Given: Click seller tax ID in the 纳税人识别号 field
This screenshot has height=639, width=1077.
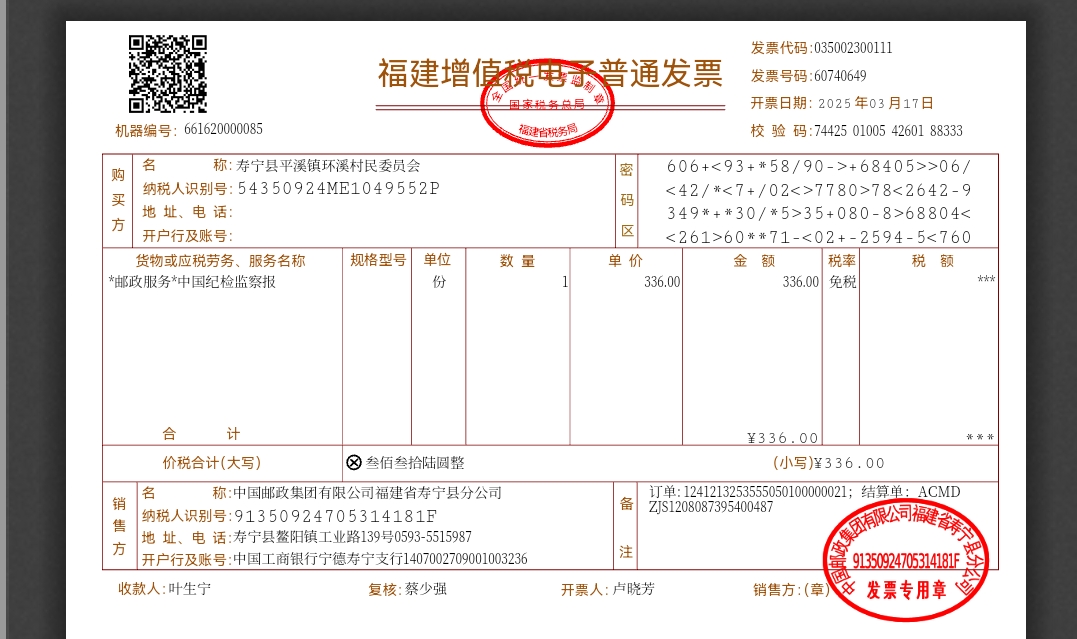Looking at the screenshot, I should pos(335,516).
